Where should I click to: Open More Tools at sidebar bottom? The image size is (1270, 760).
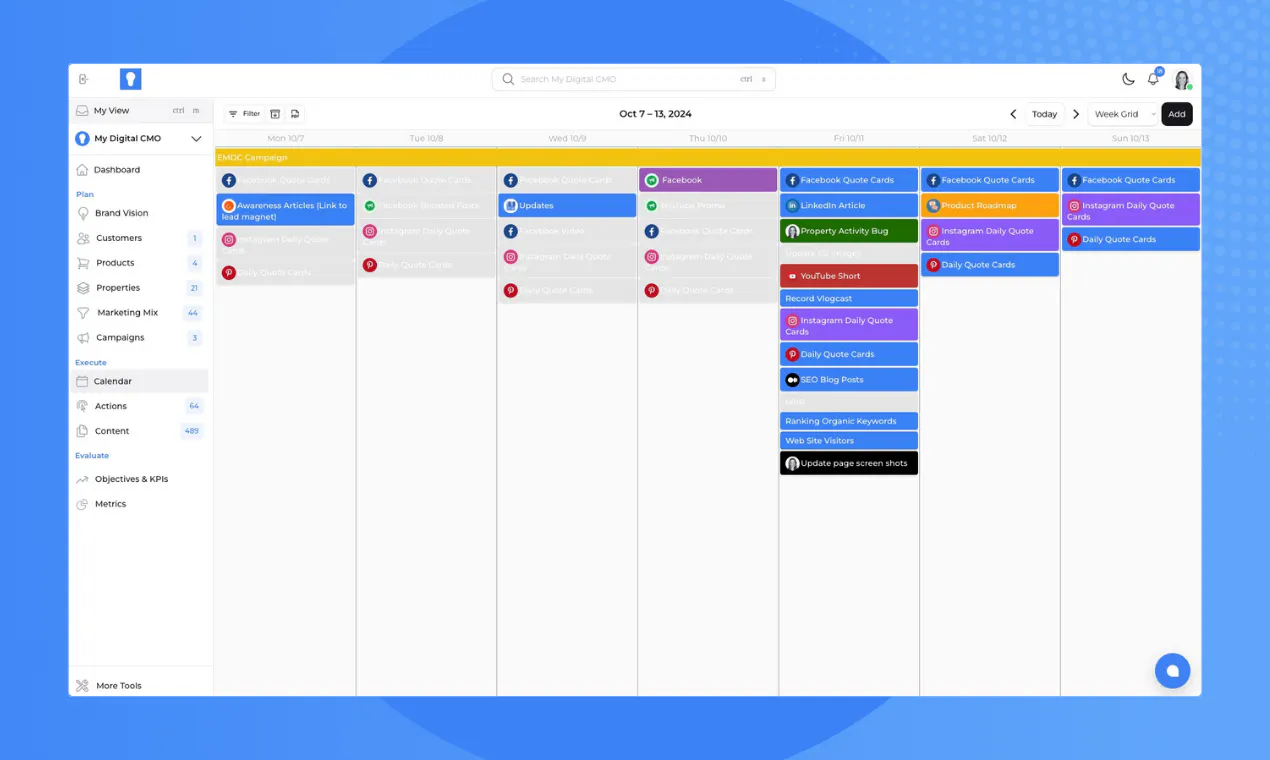tap(140, 686)
